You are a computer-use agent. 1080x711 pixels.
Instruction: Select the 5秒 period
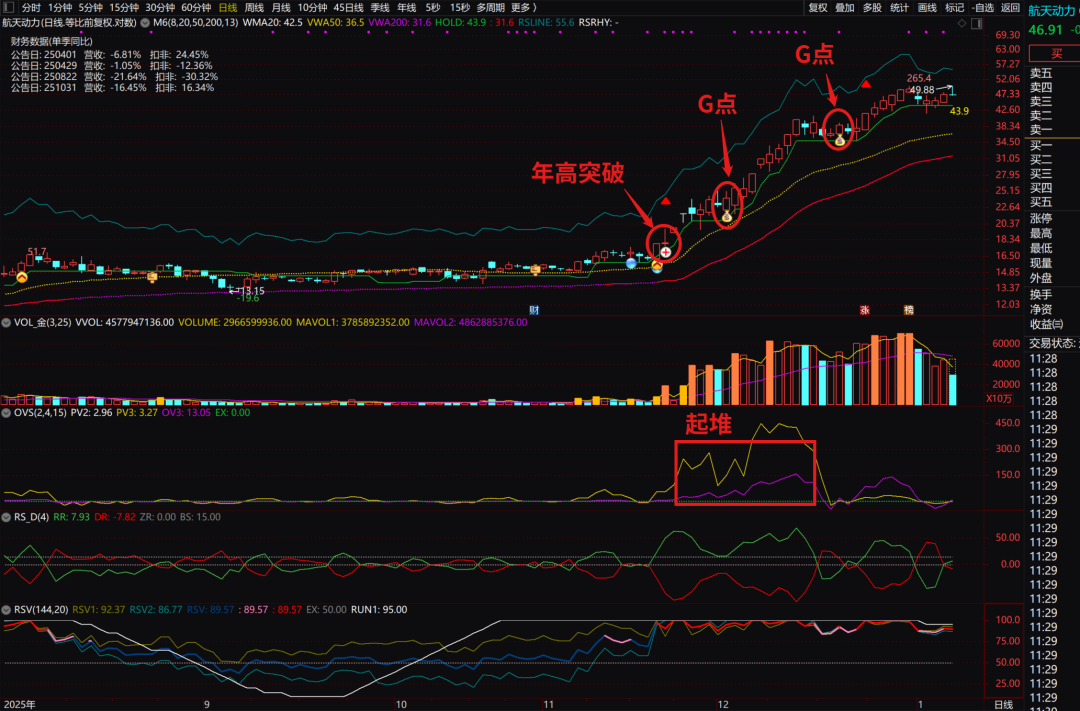(433, 8)
